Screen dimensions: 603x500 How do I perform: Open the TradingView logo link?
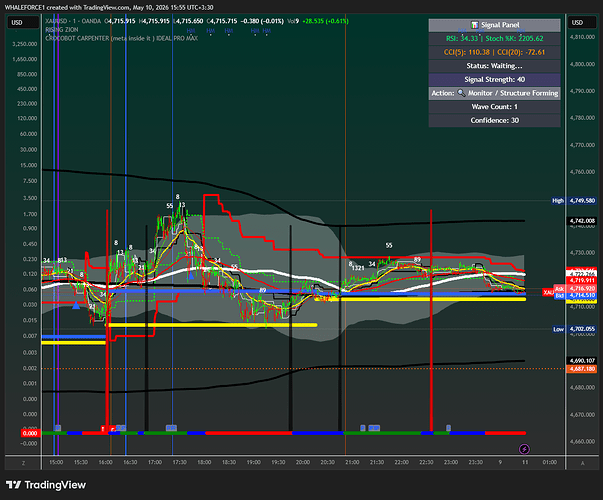[46, 485]
